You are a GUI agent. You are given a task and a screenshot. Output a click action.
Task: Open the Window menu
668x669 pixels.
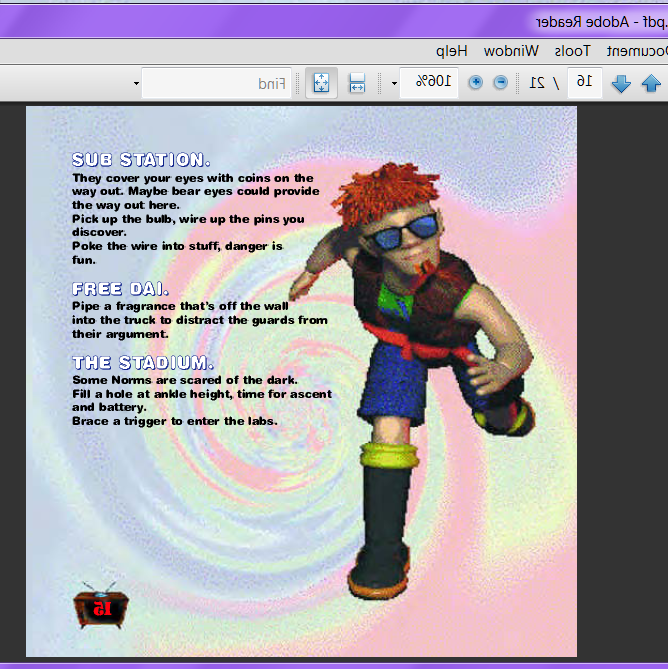[x=511, y=51]
